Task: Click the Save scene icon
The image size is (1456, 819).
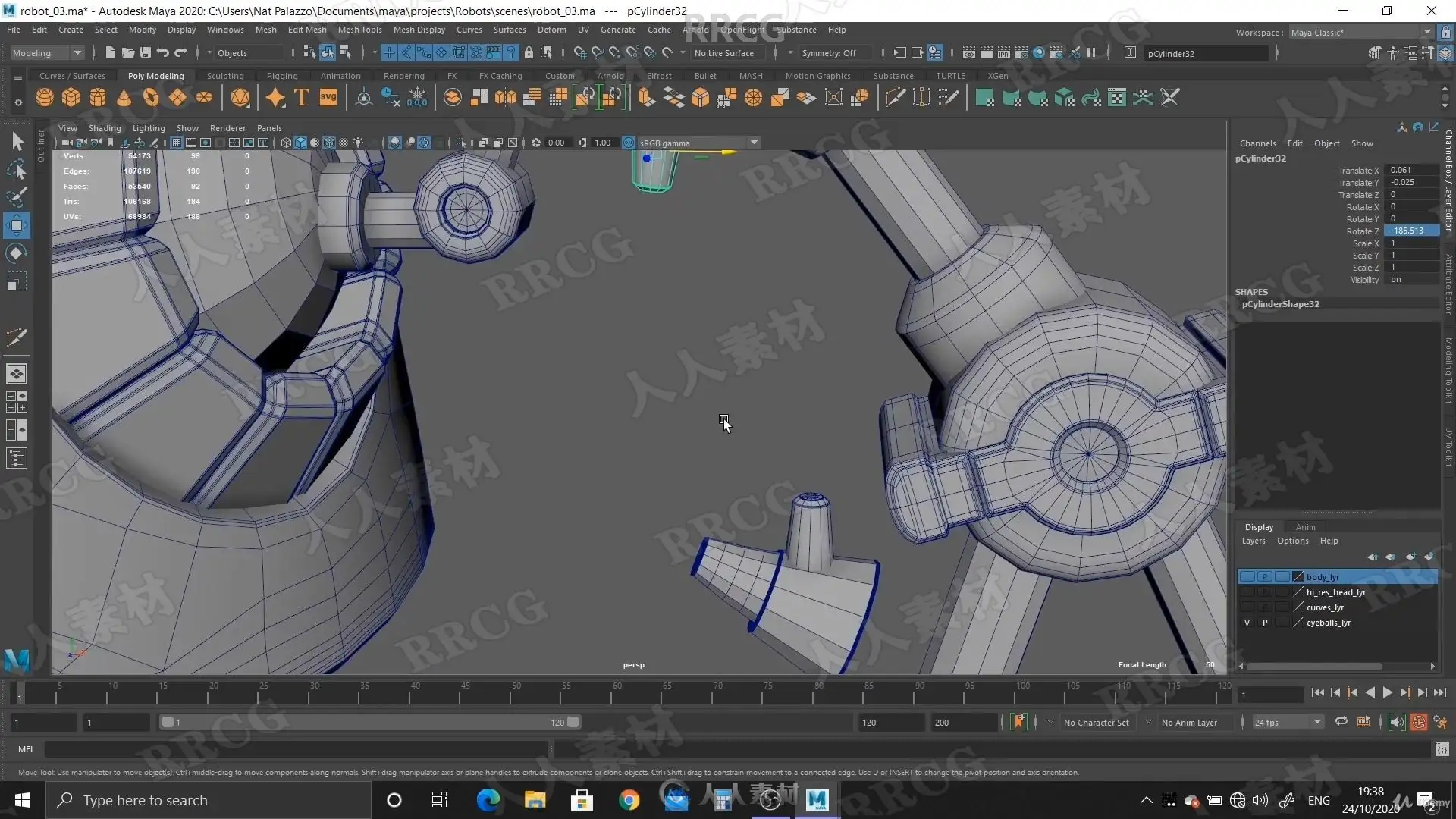Action: click(145, 52)
